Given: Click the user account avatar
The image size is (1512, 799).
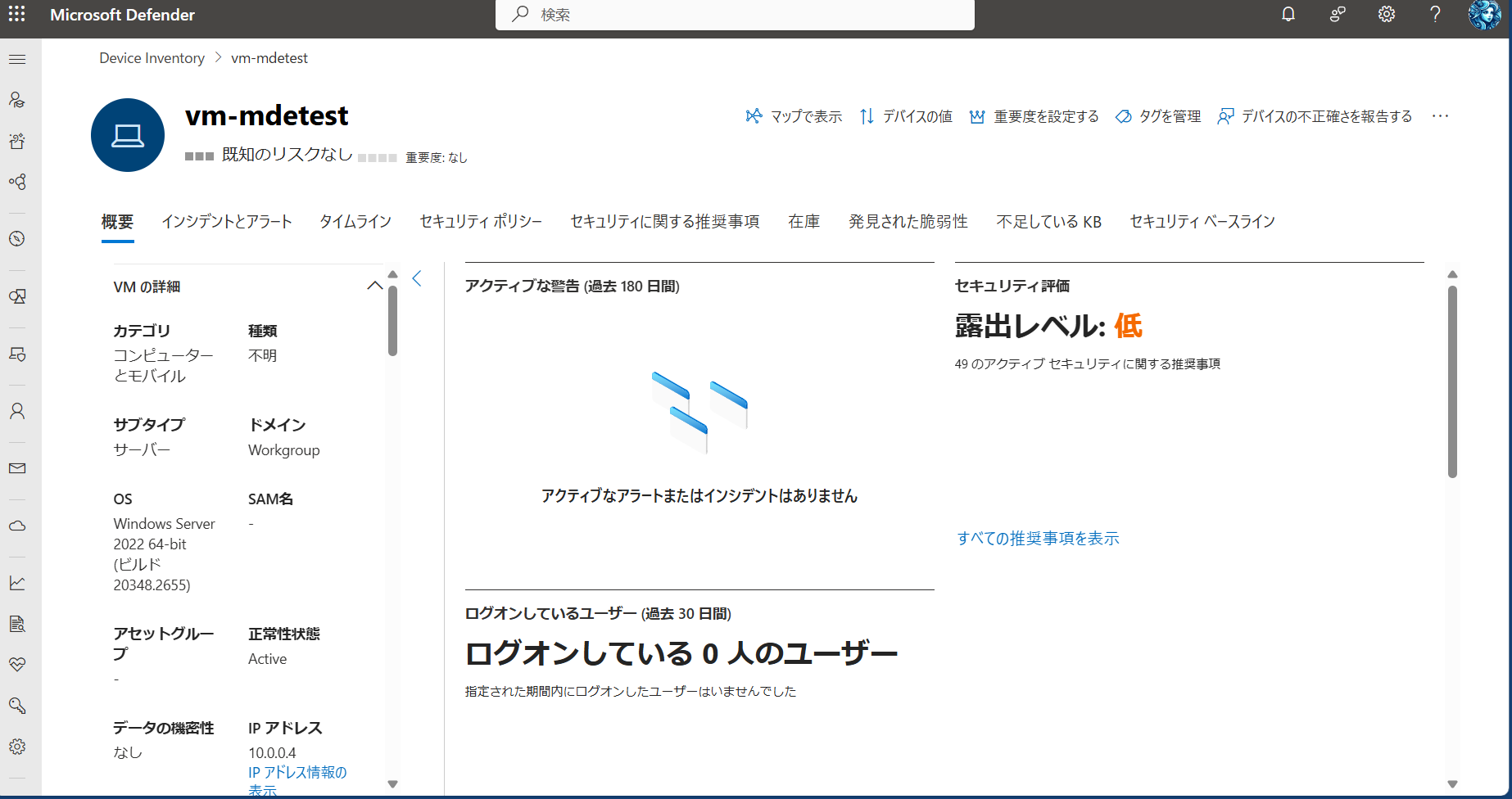Looking at the screenshot, I should click(1483, 15).
